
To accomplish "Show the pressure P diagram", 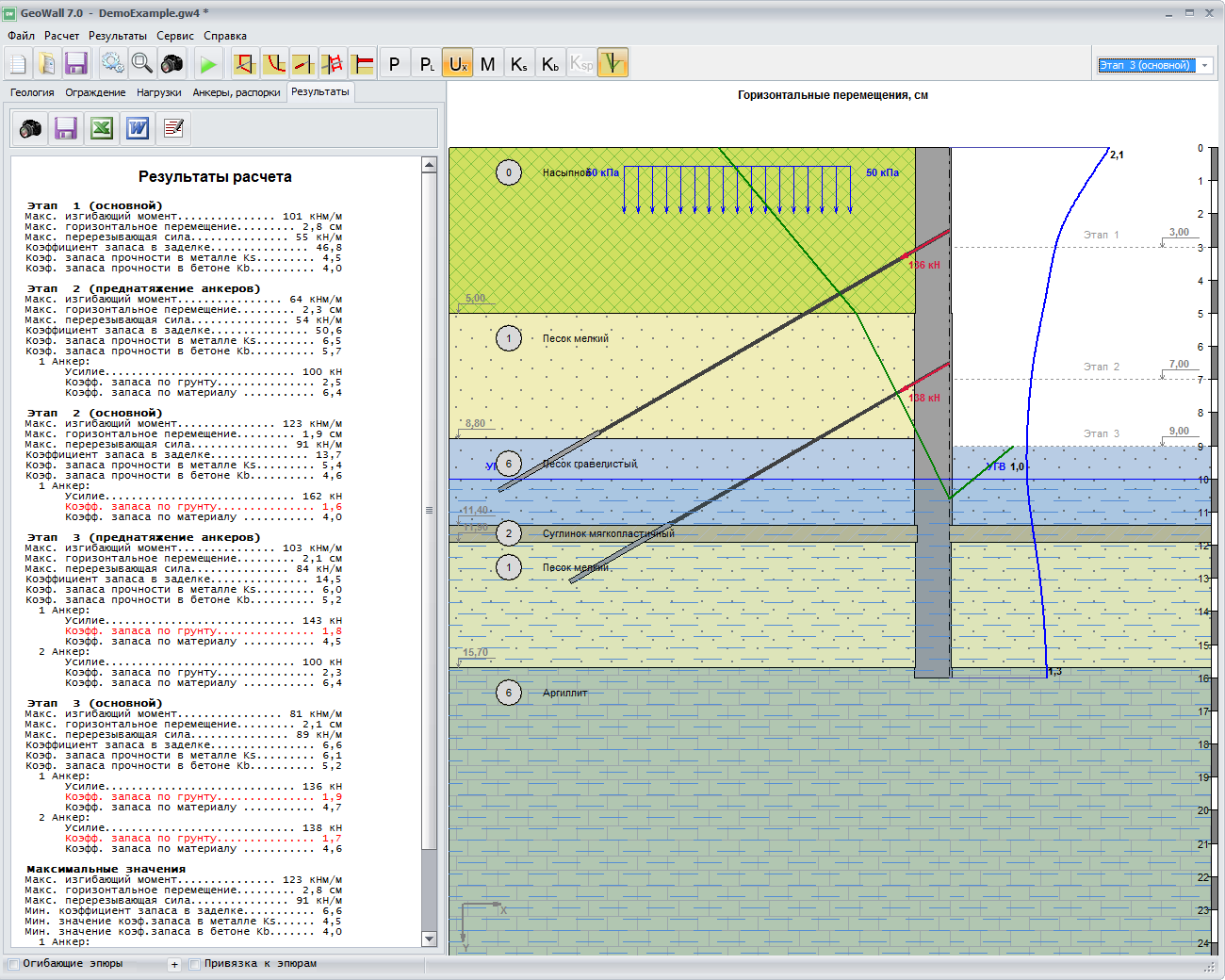I will tap(394, 64).
